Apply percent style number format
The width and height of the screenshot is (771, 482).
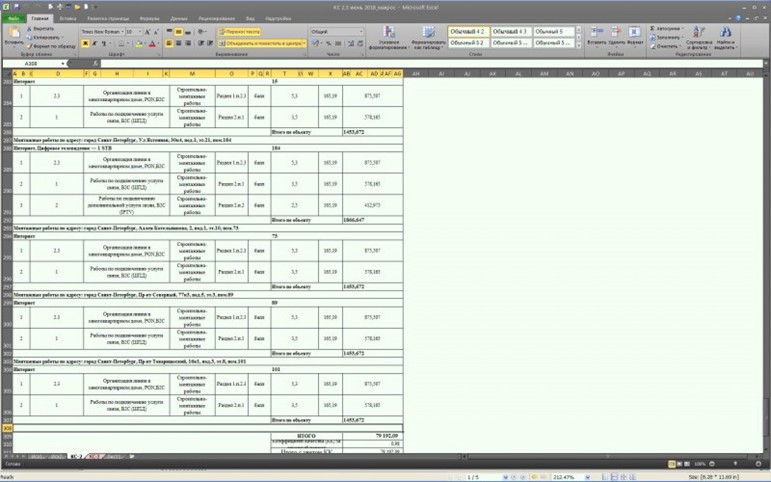[x=328, y=44]
